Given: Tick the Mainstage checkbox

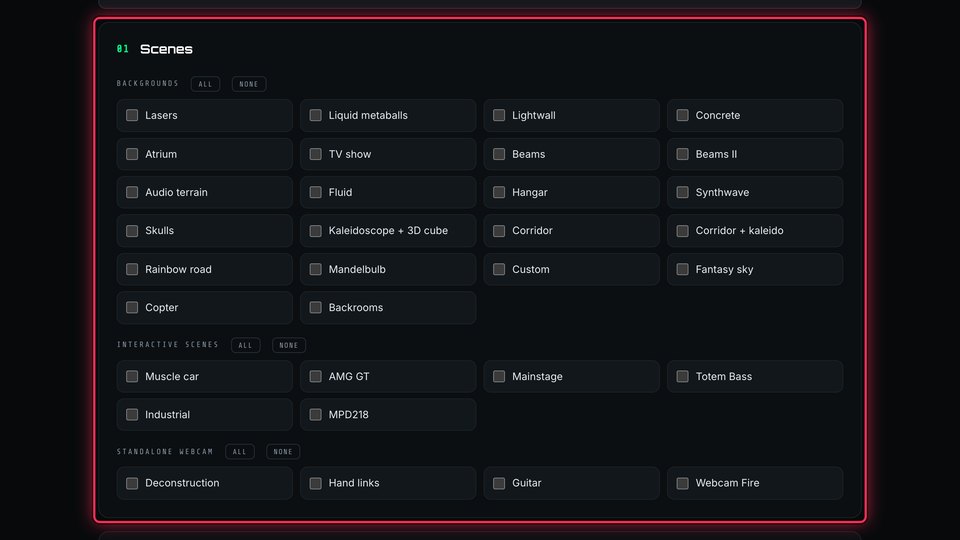Looking at the screenshot, I should [x=499, y=377].
